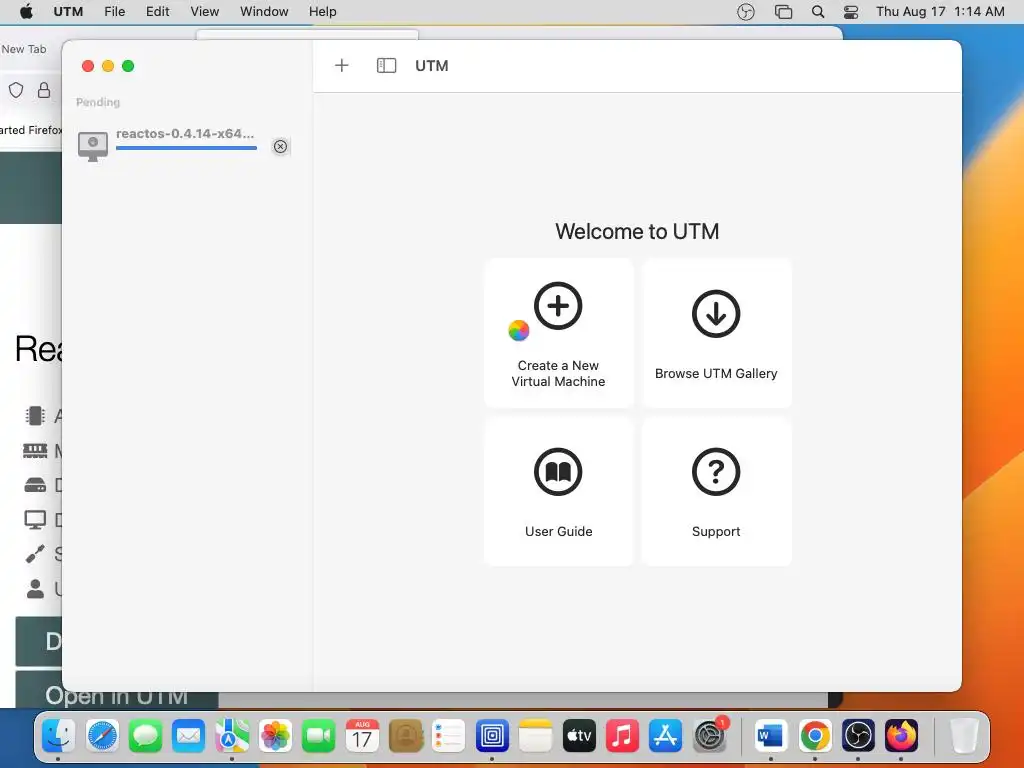Open Music from the Dock
The image size is (1024, 768).
tap(622, 736)
